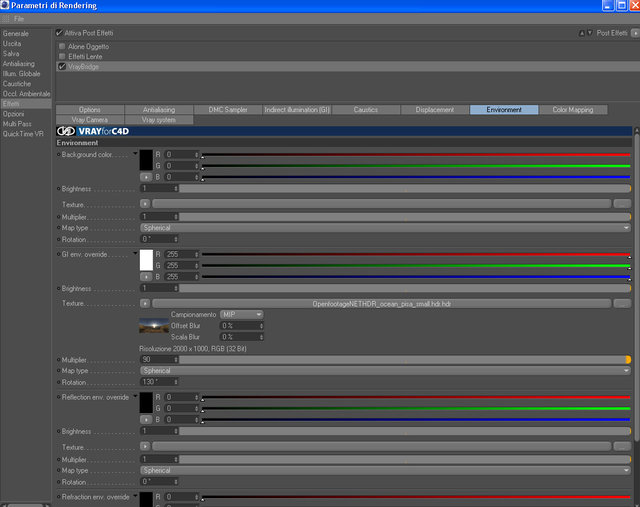Switch to the Vray system tab
The height and width of the screenshot is (507, 640).
[x=159, y=120]
